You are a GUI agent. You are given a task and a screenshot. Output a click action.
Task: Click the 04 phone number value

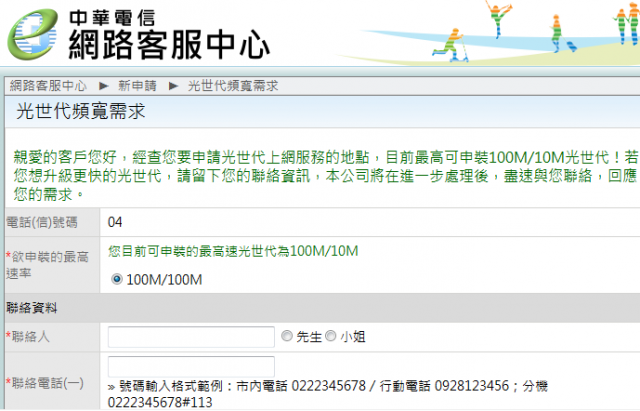coord(115,222)
